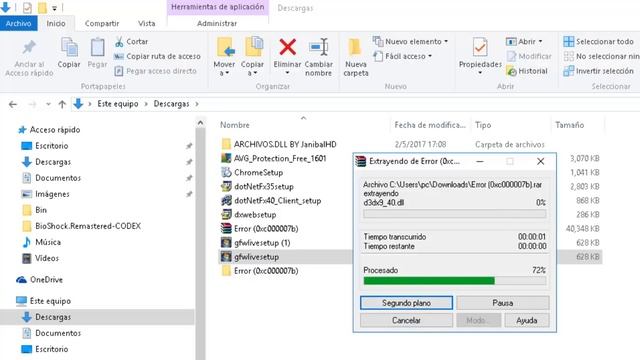Switch to the Compartir ribbon tab
Viewport: 640px width, 360px height.
102,24
